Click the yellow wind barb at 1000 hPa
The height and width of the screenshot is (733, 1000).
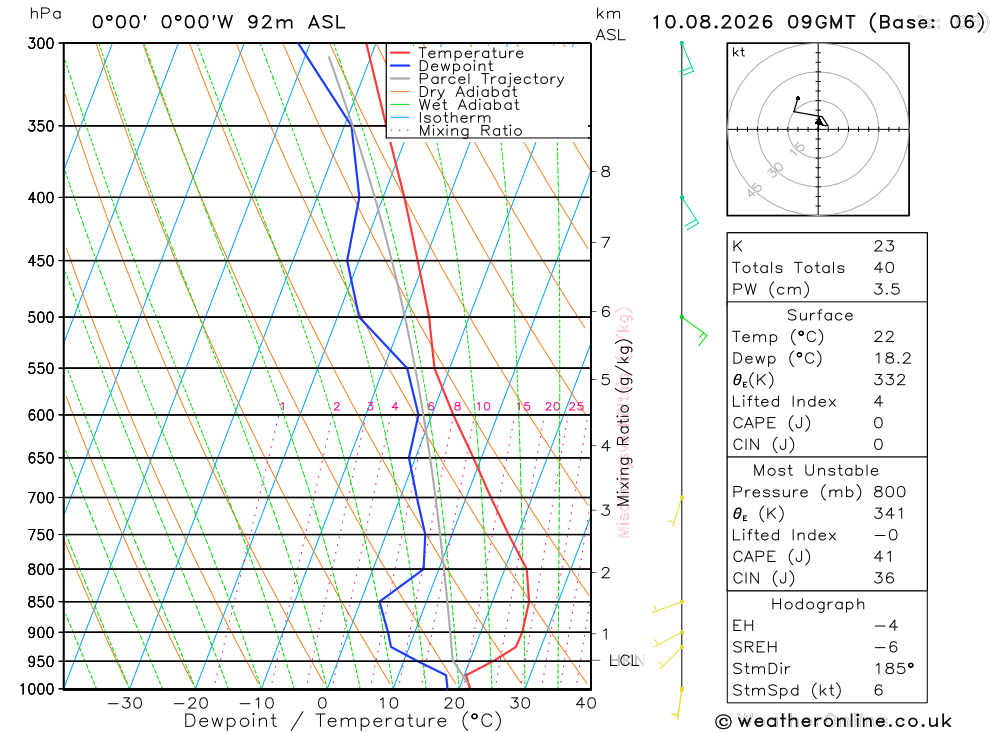pyautogui.click(x=678, y=703)
